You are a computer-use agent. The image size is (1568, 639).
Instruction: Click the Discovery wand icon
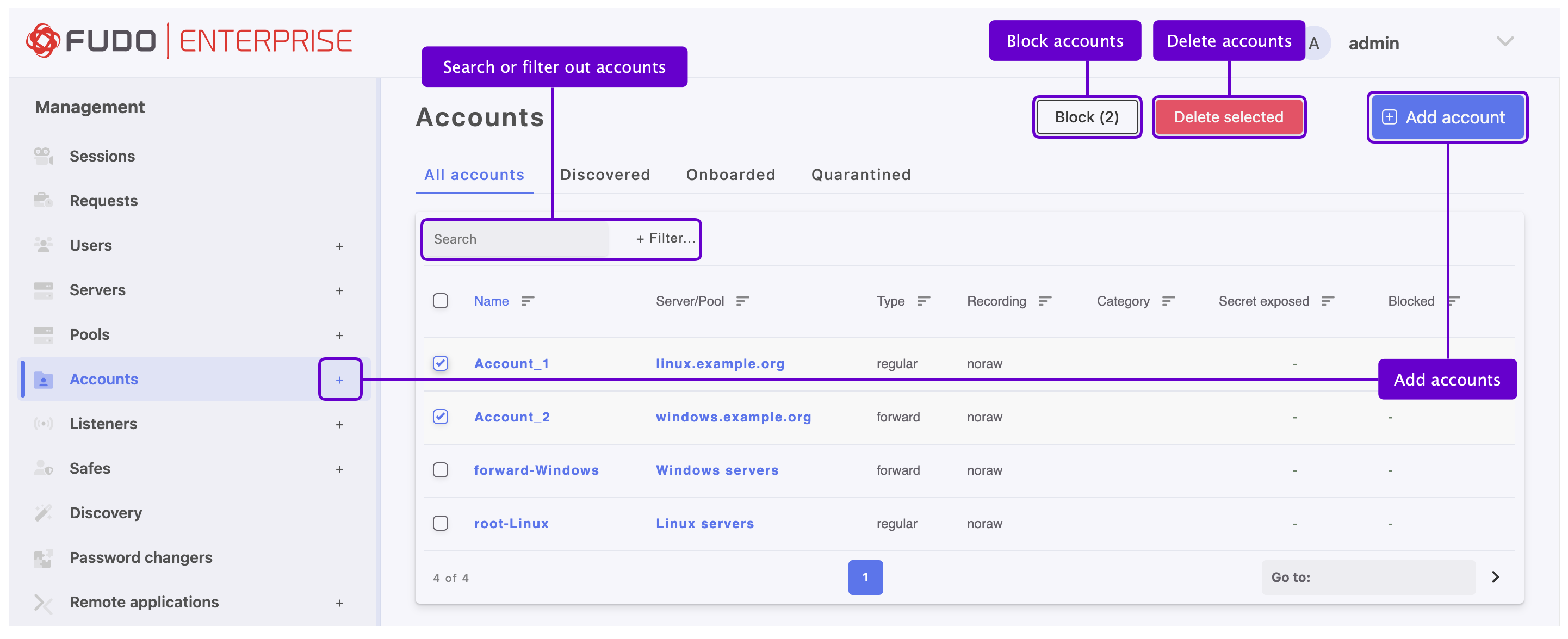click(43, 512)
